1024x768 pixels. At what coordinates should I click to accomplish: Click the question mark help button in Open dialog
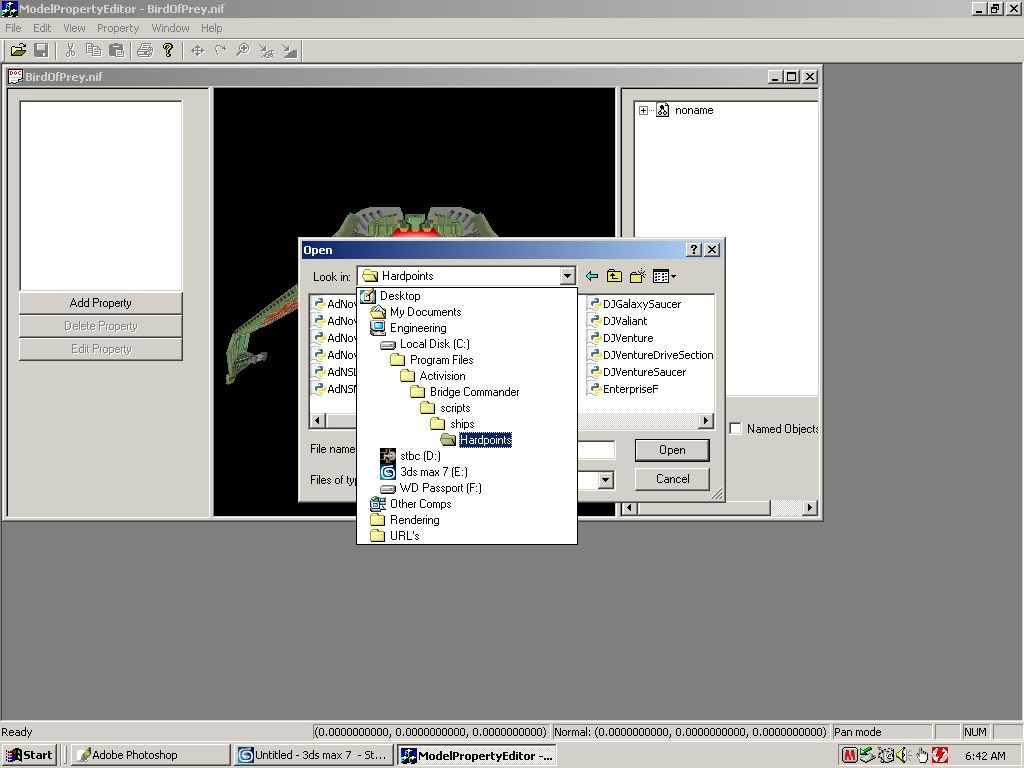694,249
